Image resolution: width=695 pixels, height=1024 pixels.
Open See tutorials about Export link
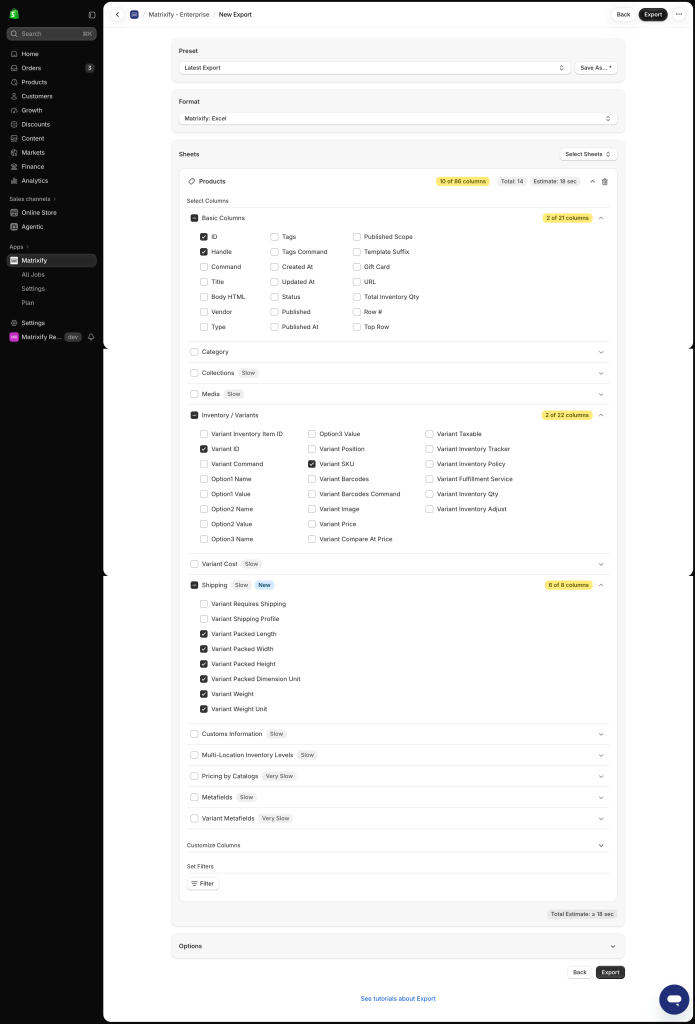pyautogui.click(x=398, y=999)
